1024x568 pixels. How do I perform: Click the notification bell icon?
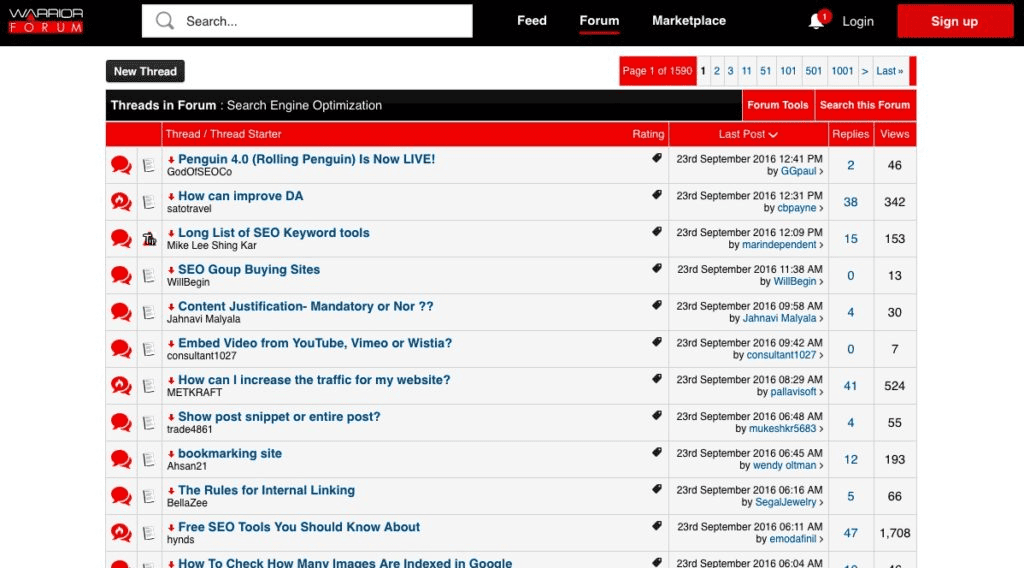click(817, 21)
